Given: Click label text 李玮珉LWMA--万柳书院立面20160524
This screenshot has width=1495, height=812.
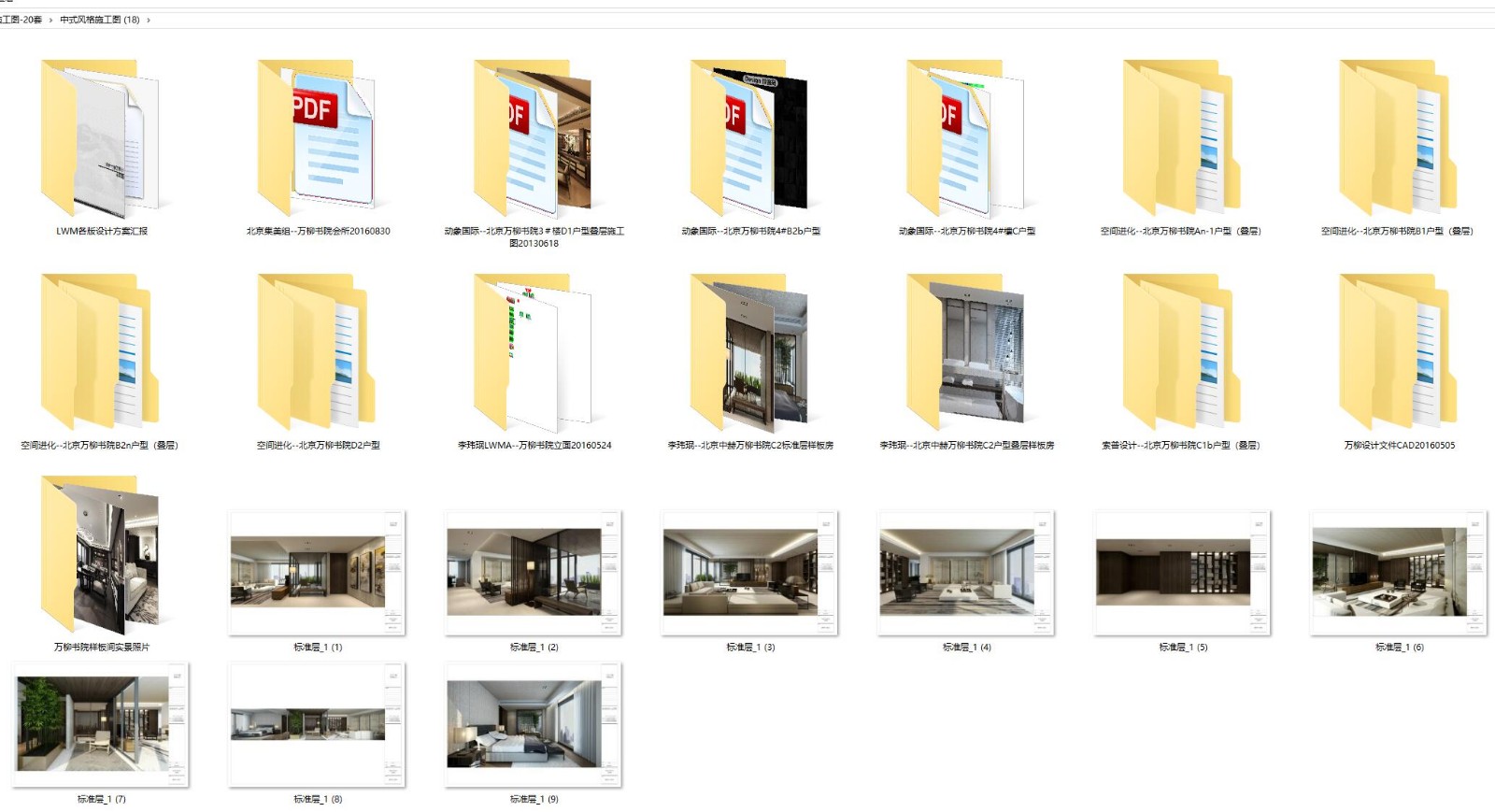Looking at the screenshot, I should (534, 445).
